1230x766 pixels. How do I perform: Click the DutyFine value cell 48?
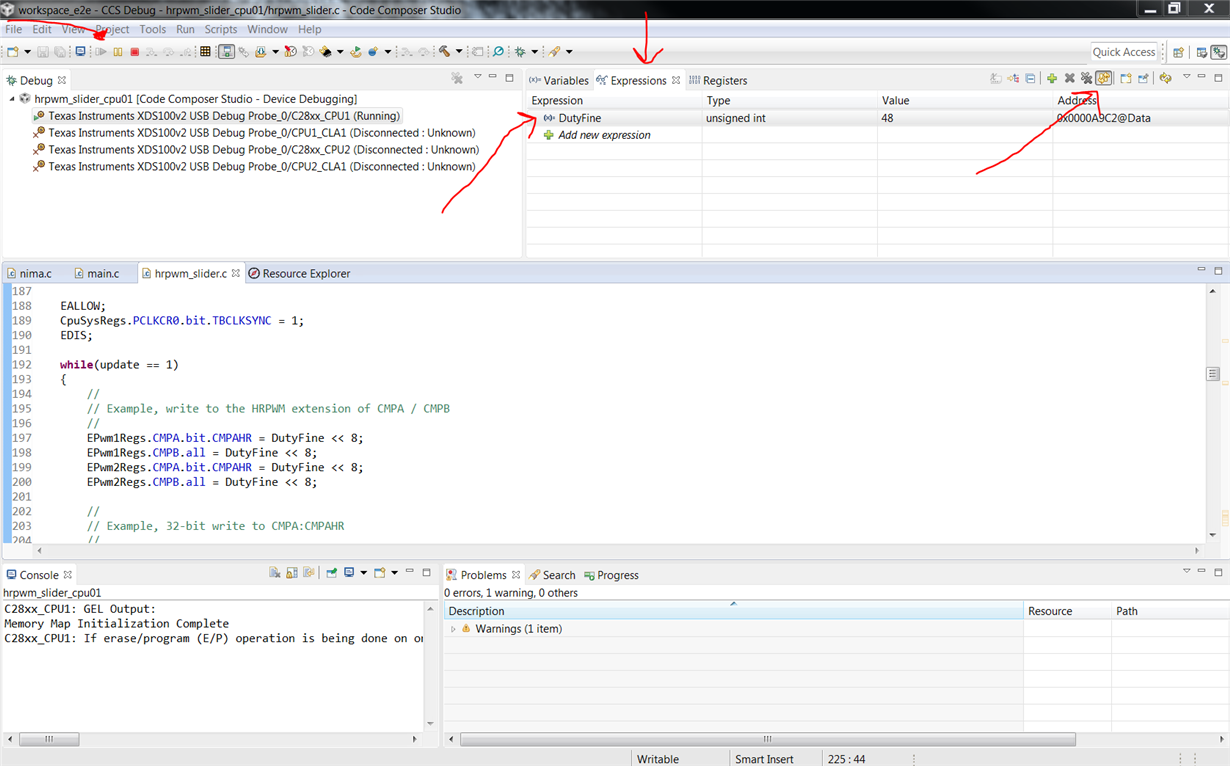[965, 118]
